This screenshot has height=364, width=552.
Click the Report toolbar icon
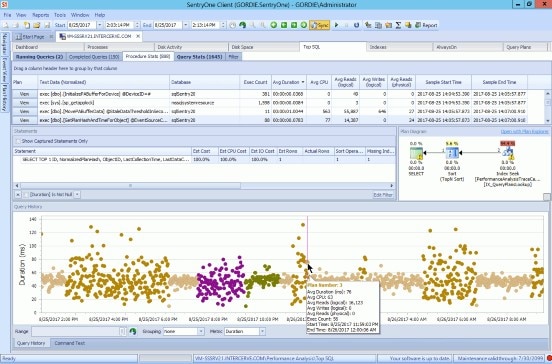click(x=426, y=25)
